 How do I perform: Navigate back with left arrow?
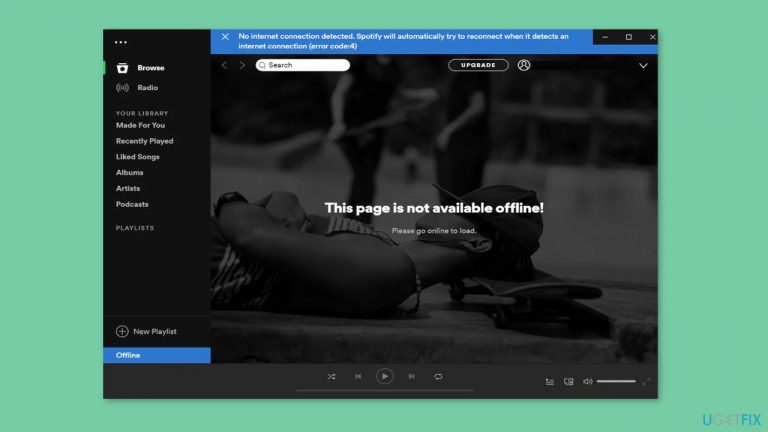click(x=224, y=65)
